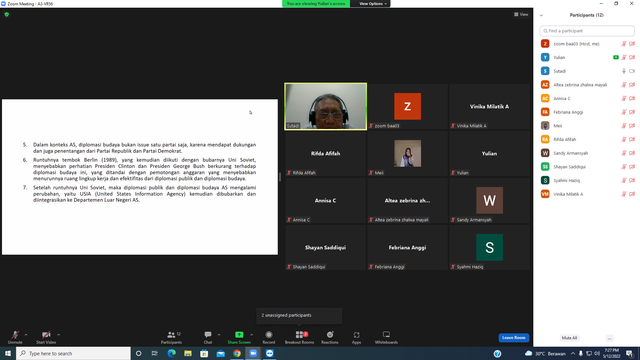Select Annisa C in the participants list
Image resolution: width=640 pixels, height=360 pixels.
point(587,98)
